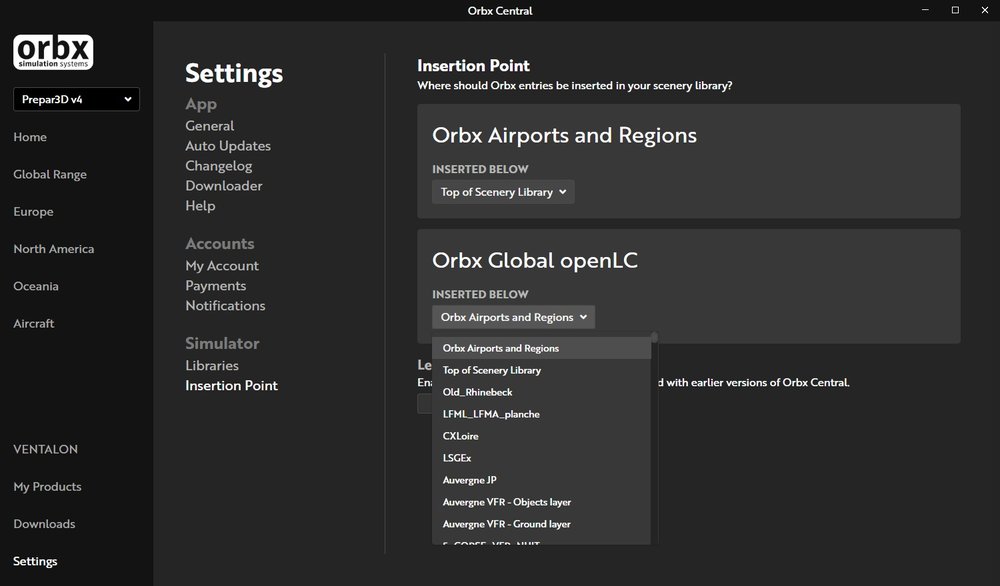The height and width of the screenshot is (586, 1000).
Task: Expand the Top of Scenery Library dropdown
Action: click(x=503, y=192)
